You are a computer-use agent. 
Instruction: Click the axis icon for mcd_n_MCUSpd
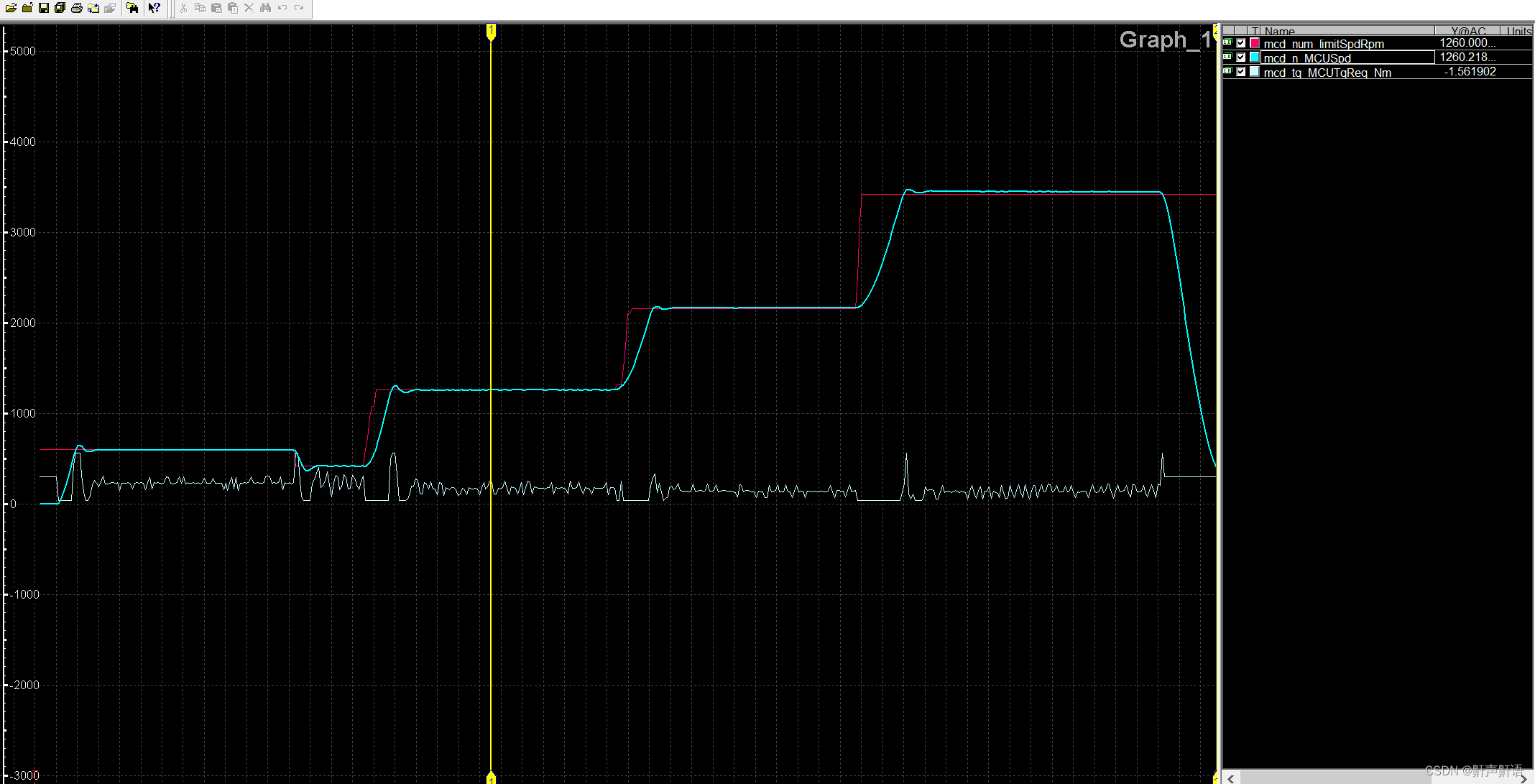pos(1227,57)
